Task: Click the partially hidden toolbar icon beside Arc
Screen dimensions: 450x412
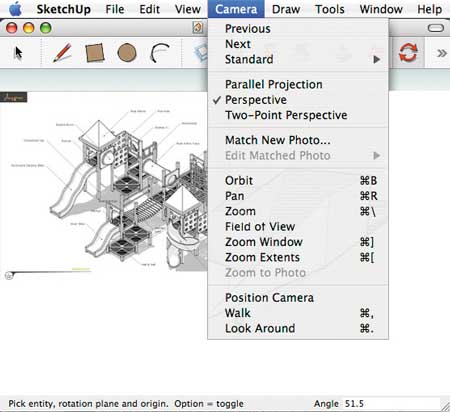Action: pos(201,53)
